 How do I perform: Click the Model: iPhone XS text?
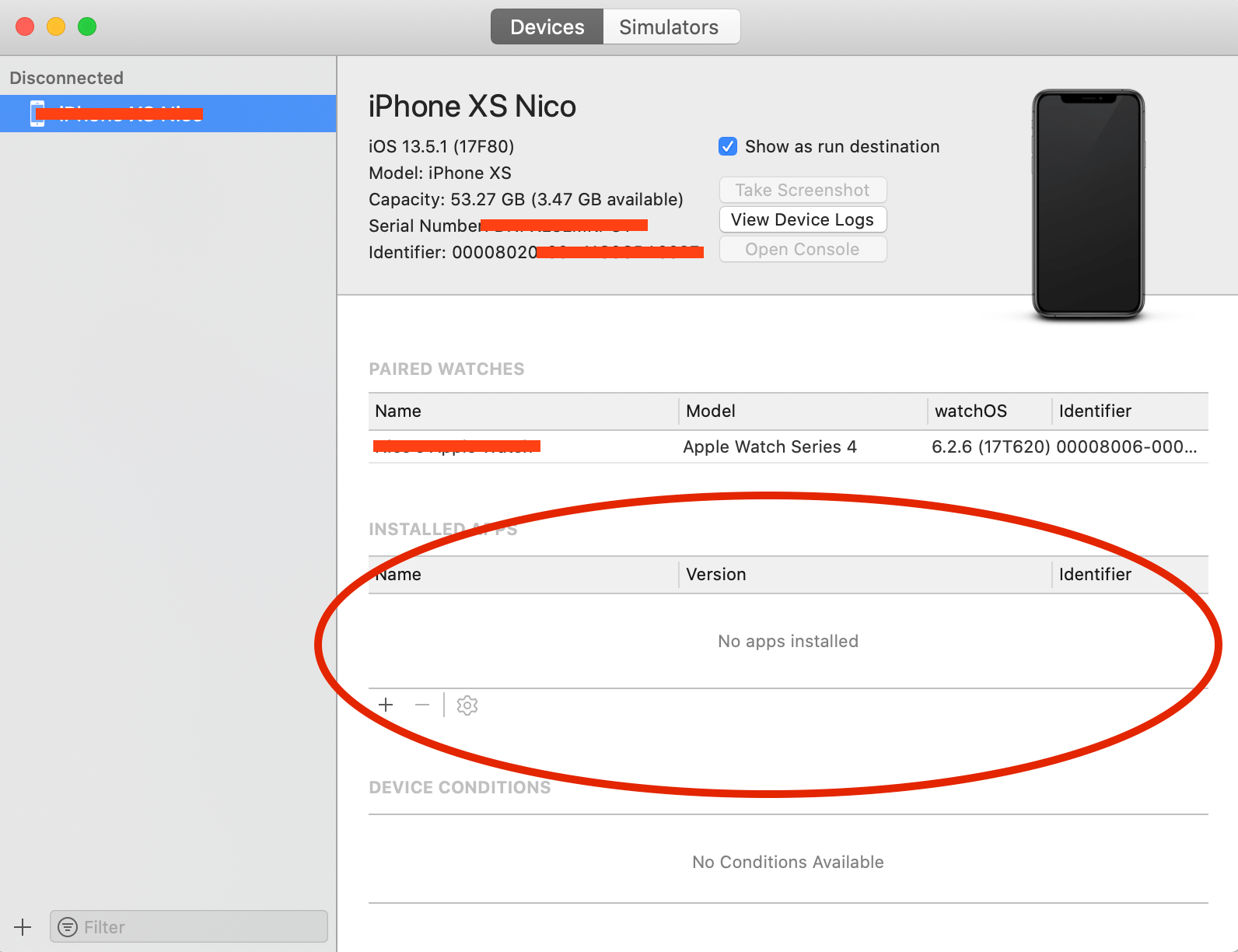click(x=440, y=173)
